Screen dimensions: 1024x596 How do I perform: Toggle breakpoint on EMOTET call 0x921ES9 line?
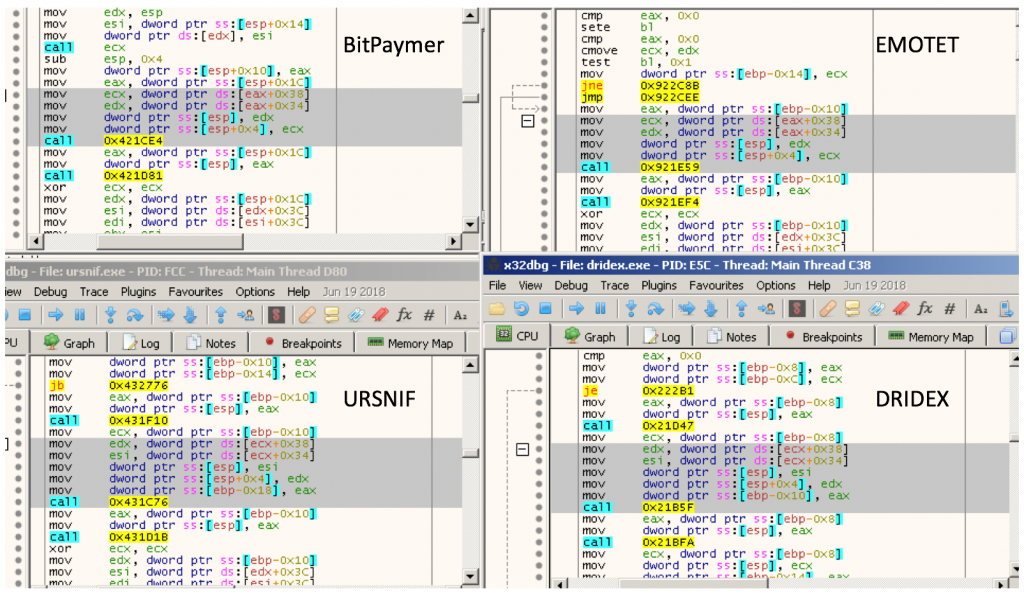[544, 167]
